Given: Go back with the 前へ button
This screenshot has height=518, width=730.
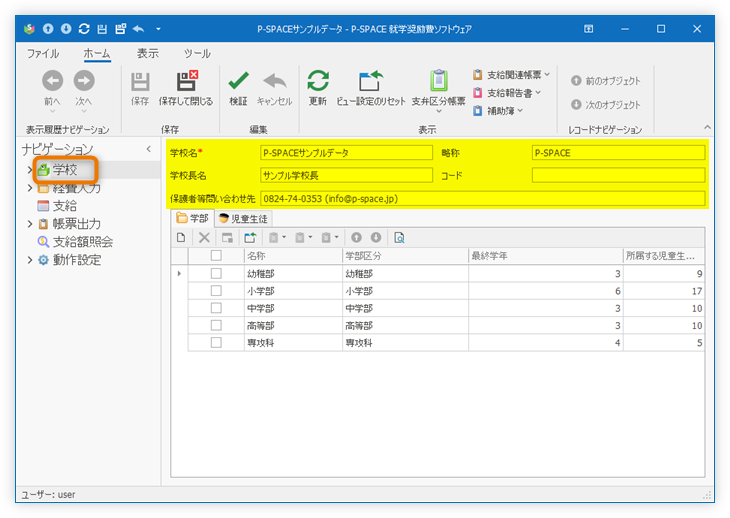Looking at the screenshot, I should click(53, 91).
